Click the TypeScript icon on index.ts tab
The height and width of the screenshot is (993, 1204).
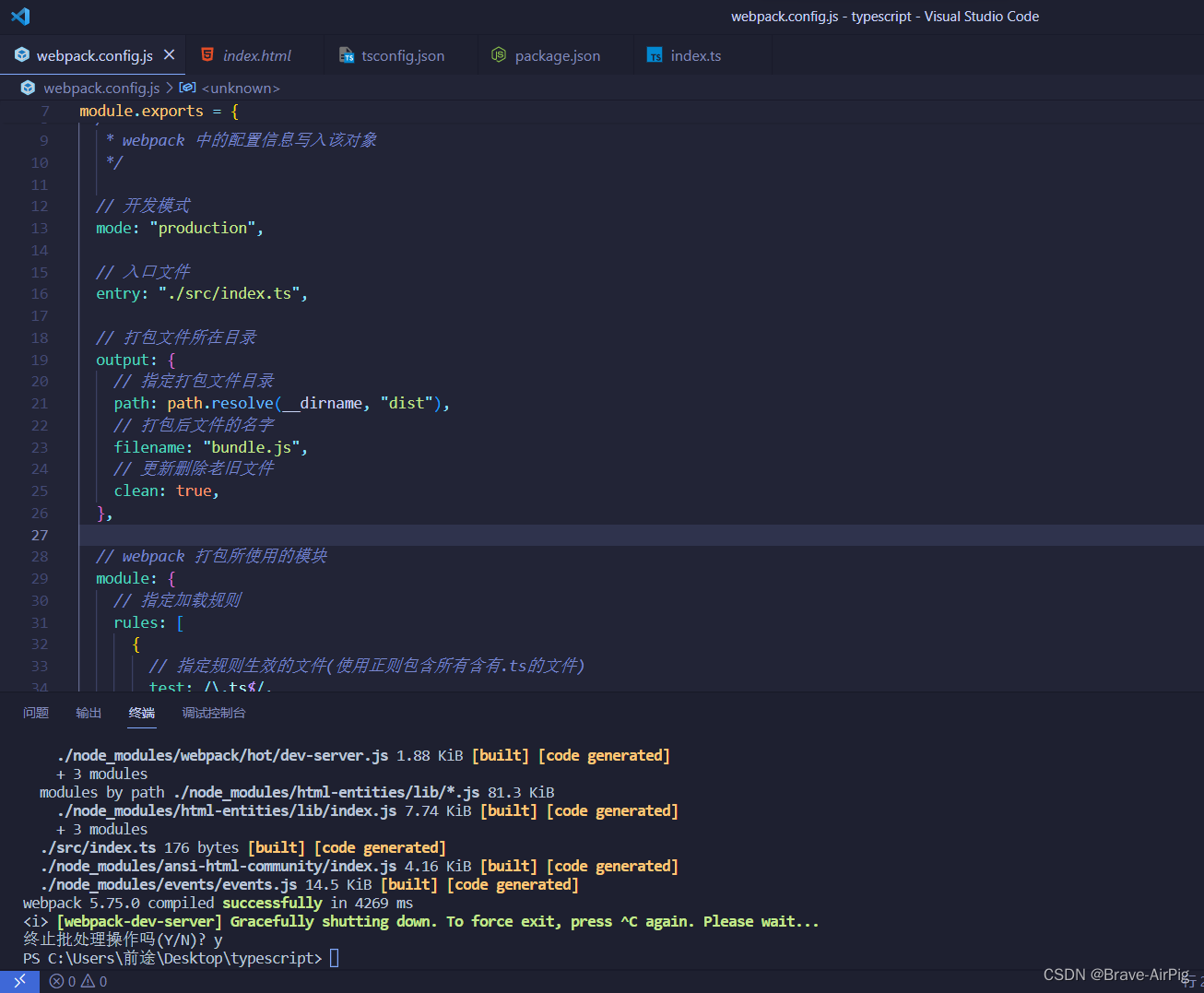[x=655, y=55]
